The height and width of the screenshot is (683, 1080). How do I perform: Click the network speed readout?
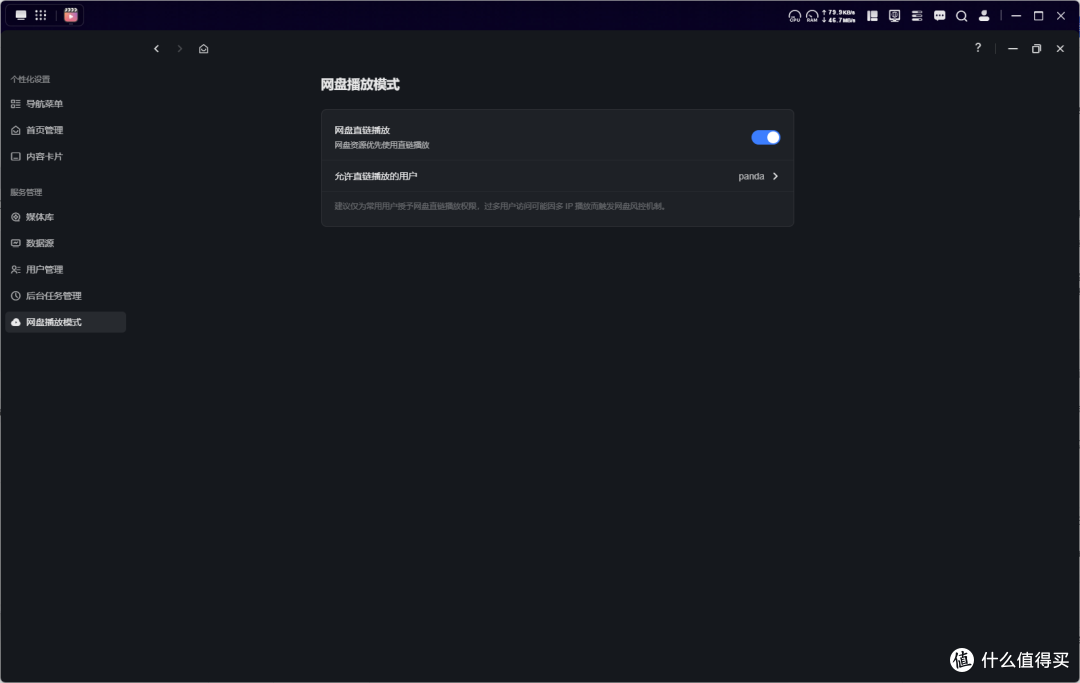838,16
